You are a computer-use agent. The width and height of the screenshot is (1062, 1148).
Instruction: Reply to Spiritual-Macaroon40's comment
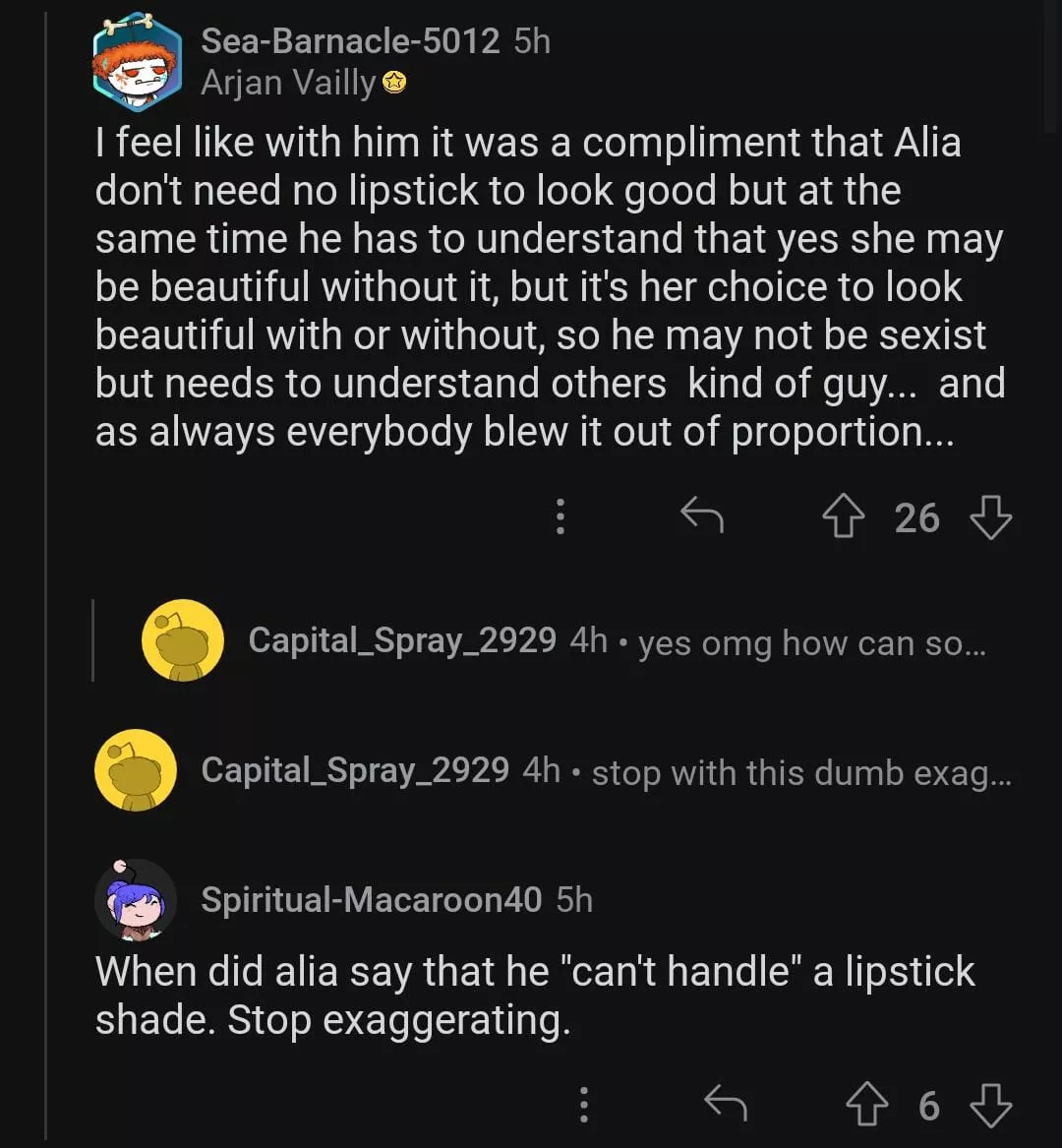pyautogui.click(x=726, y=1106)
